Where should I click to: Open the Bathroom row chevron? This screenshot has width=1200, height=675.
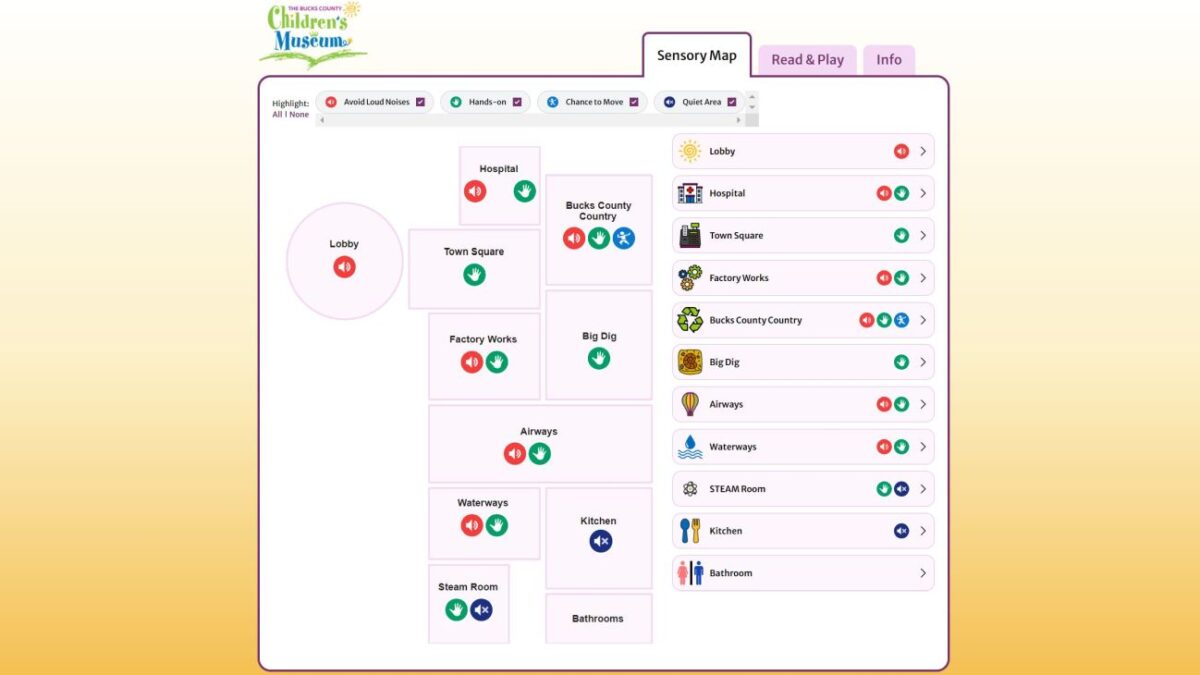[923, 574]
